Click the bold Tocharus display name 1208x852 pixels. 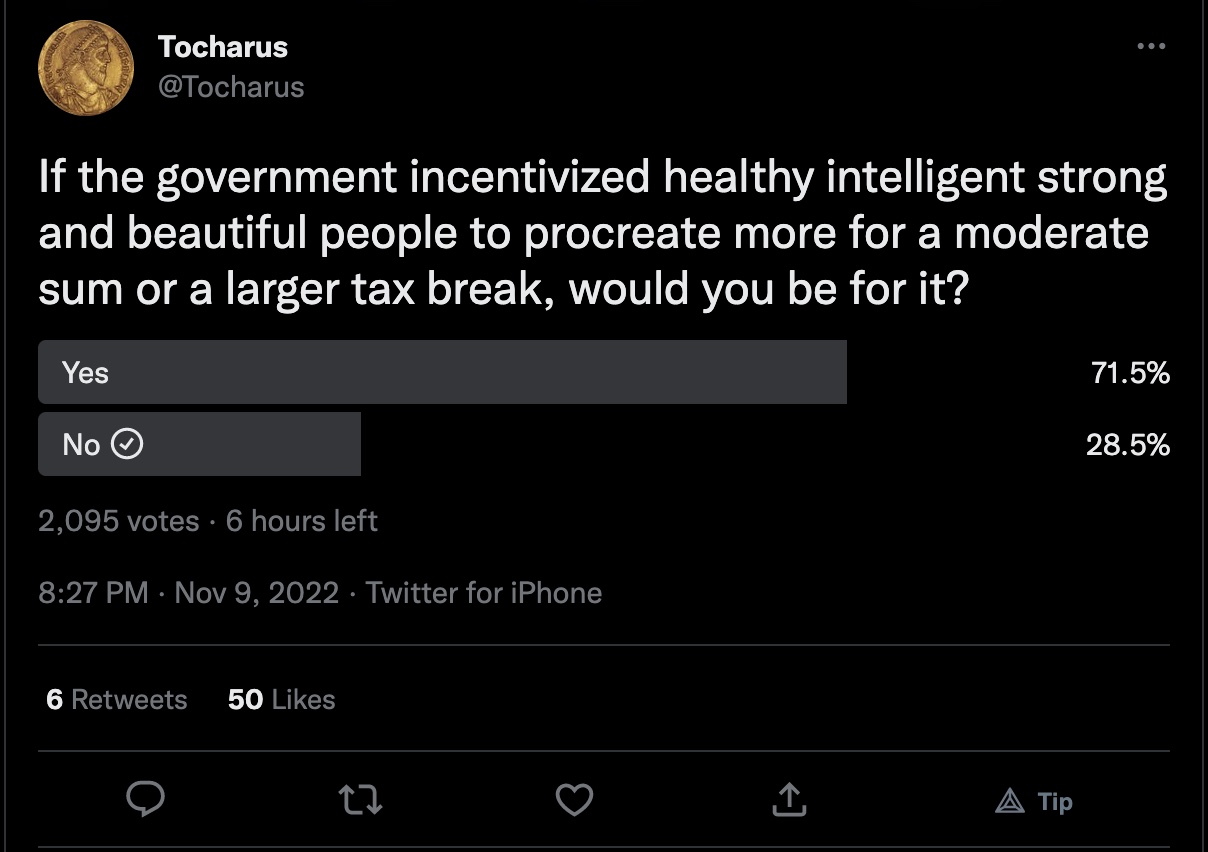pos(223,46)
